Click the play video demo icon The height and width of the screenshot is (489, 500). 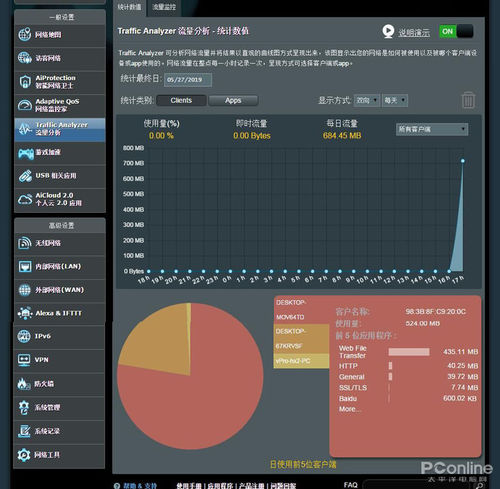pyautogui.click(x=388, y=32)
